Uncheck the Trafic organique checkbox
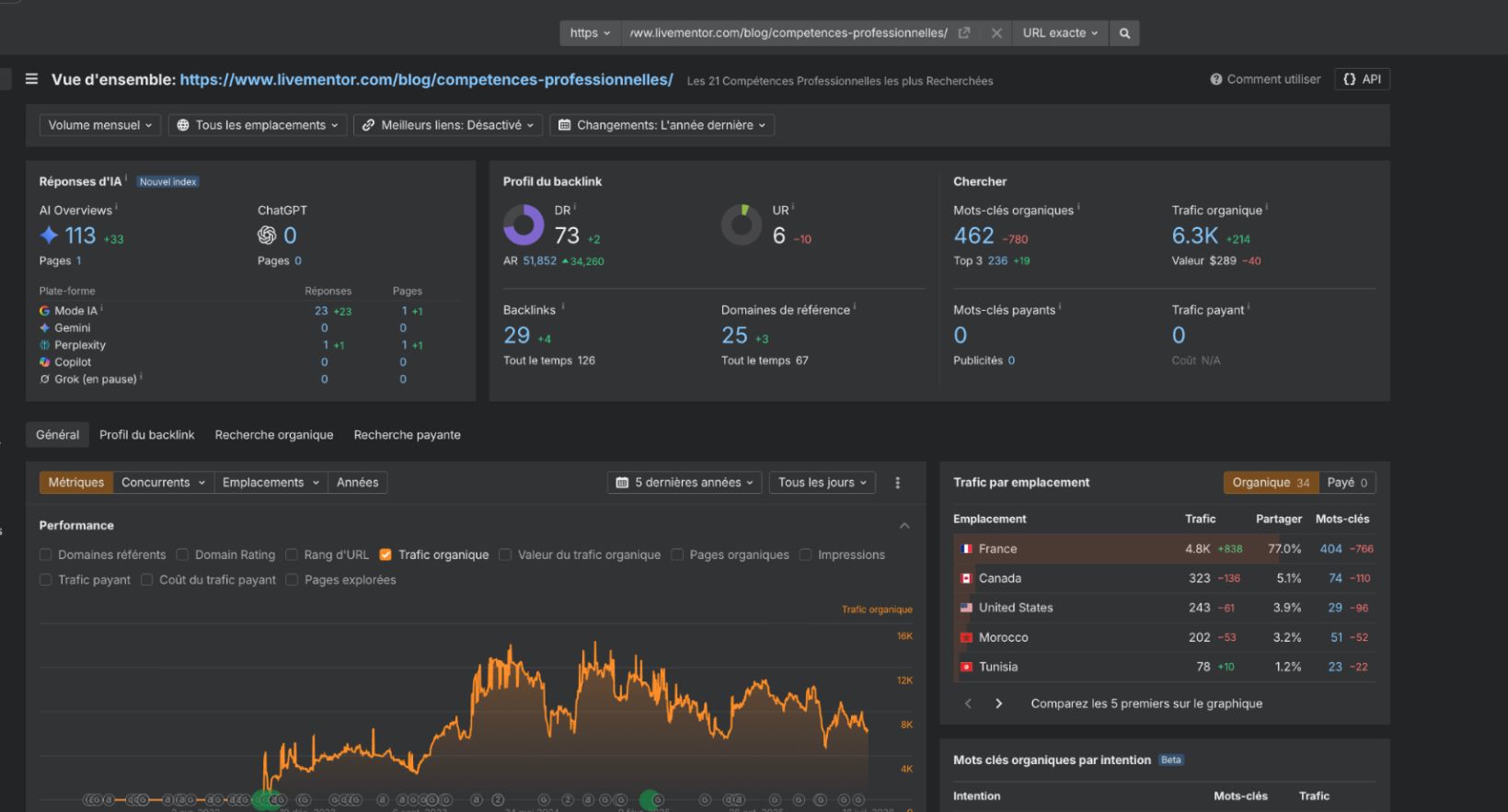The height and width of the screenshot is (812, 1508). 386,555
